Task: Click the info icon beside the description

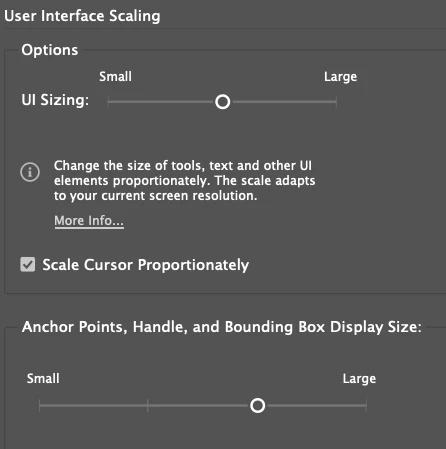Action: tap(30, 172)
